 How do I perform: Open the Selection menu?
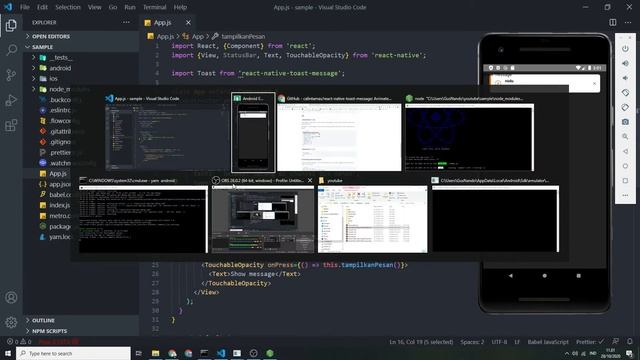pos(68,7)
